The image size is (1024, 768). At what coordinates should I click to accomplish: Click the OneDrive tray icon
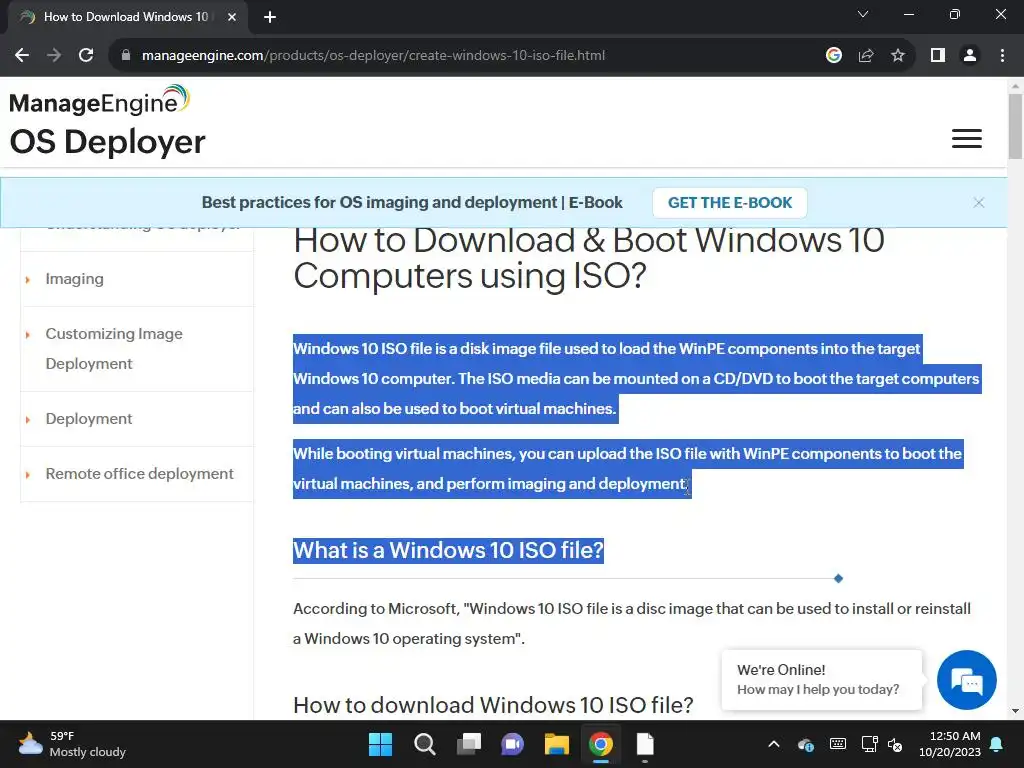(x=806, y=744)
